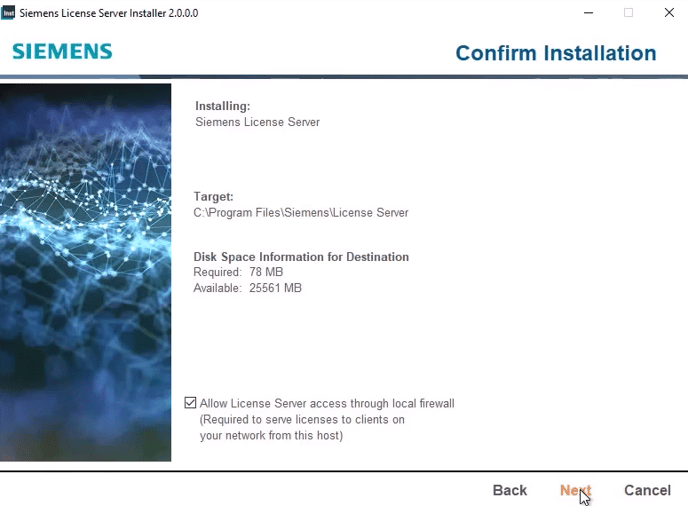The image size is (688, 506).
Task: Click the Target label
Action: [x=213, y=197]
